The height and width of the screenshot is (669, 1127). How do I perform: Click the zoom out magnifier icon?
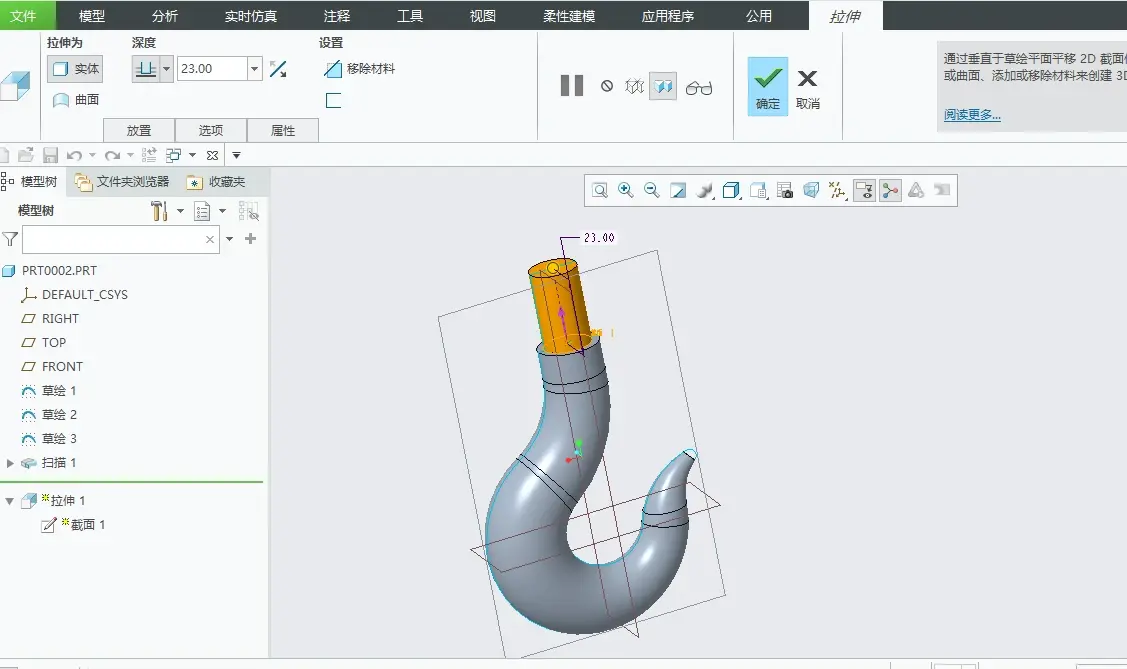click(x=651, y=190)
